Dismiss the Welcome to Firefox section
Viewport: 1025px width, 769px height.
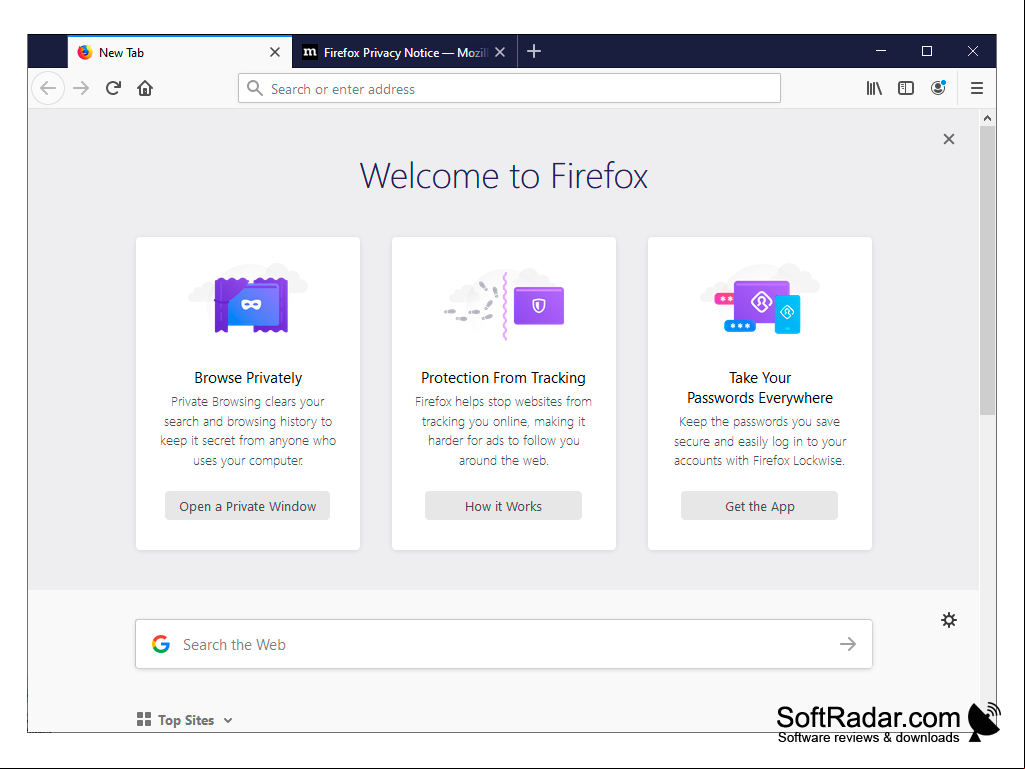pos(949,139)
